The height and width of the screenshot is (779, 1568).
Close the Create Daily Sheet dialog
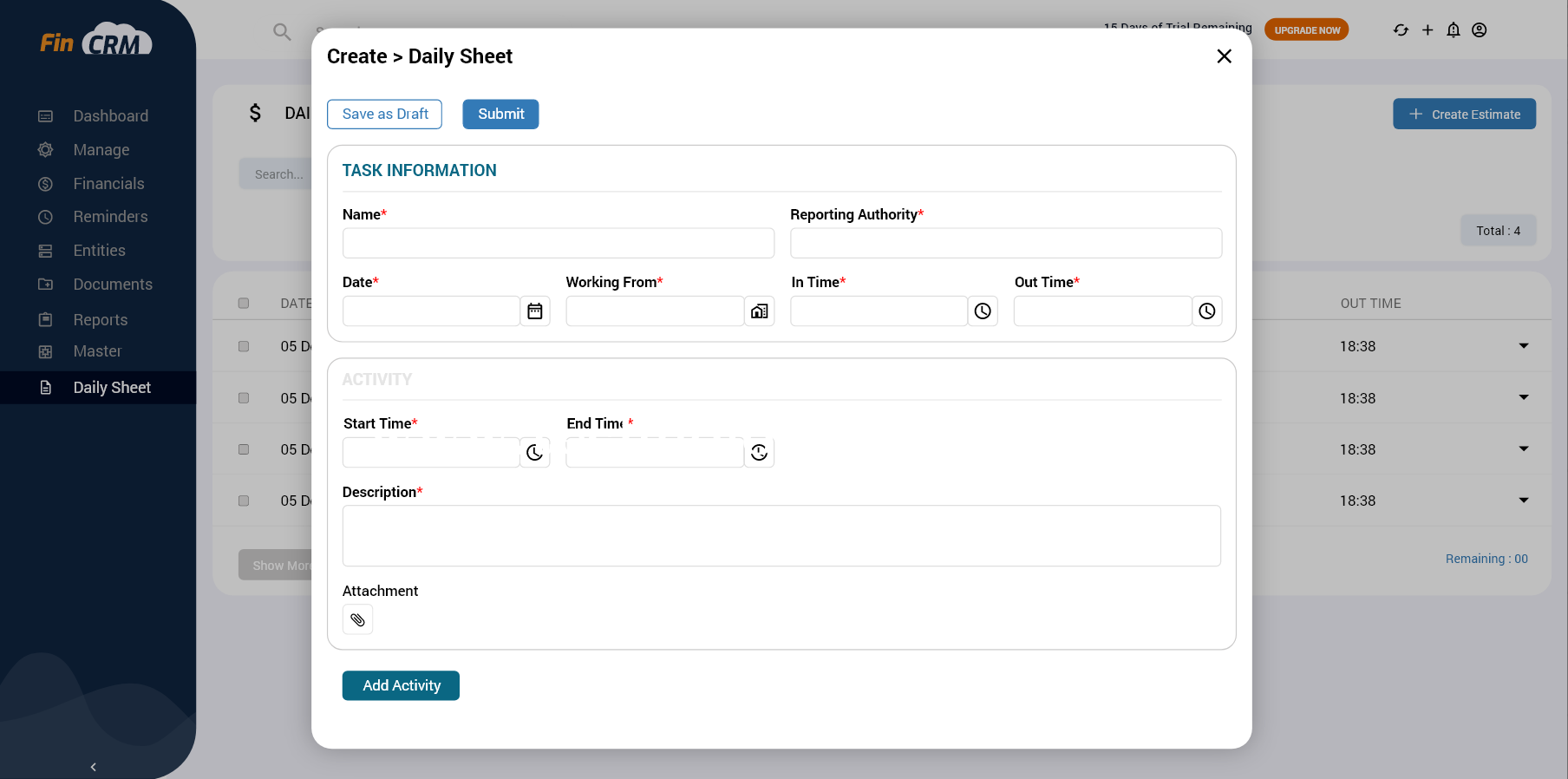pos(1224,56)
